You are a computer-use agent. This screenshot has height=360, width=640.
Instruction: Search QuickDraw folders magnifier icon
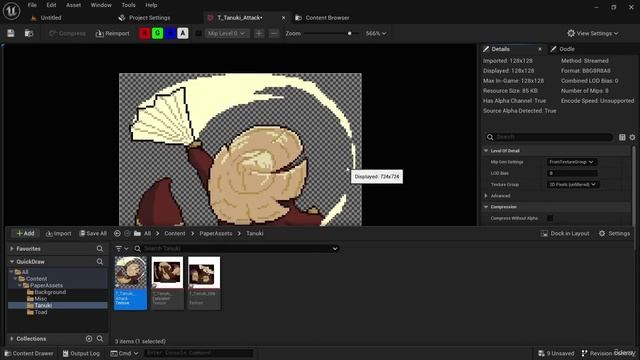[100, 262]
